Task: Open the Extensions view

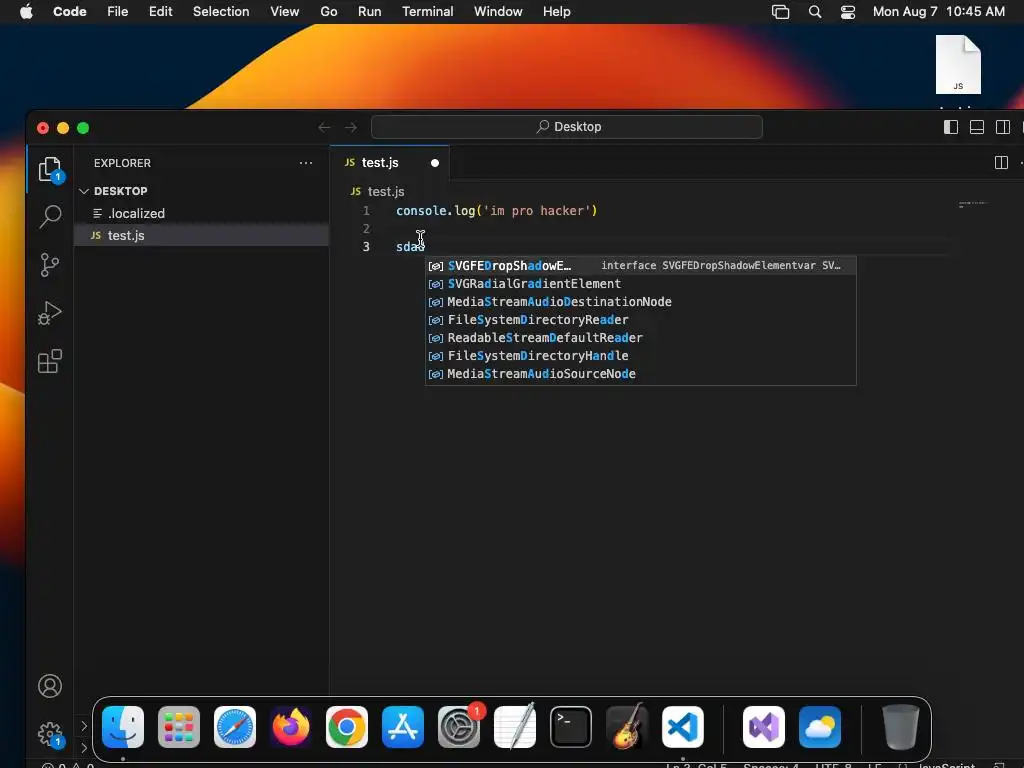Action: [50, 361]
